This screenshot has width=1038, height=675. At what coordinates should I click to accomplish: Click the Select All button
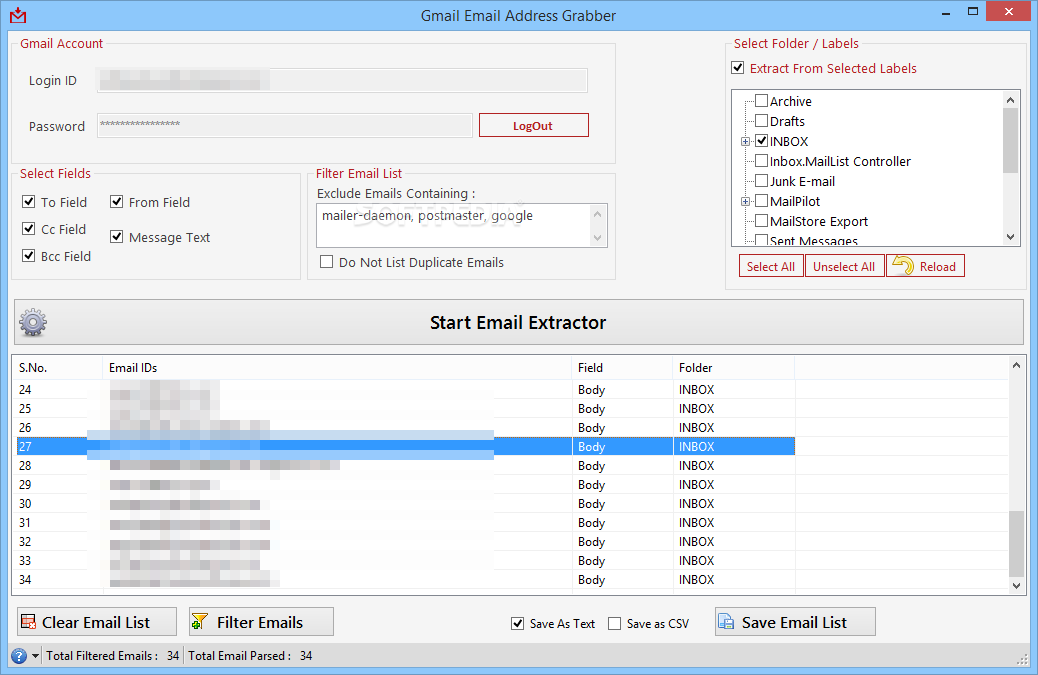(771, 266)
